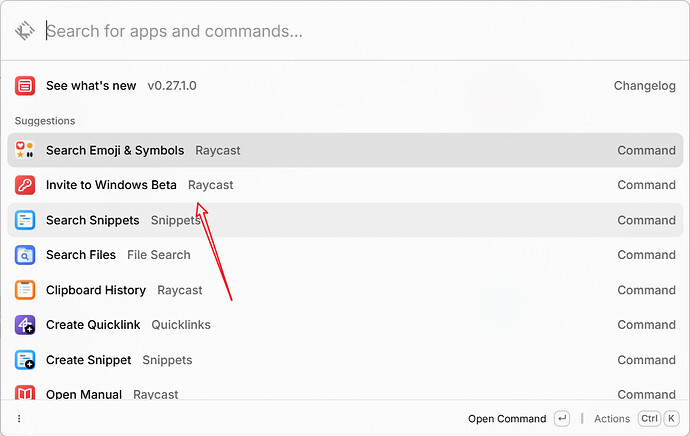This screenshot has width=690, height=436.
Task: Click Raycast subtitle beside Search Emoji & Symbols
Action: coord(218,150)
